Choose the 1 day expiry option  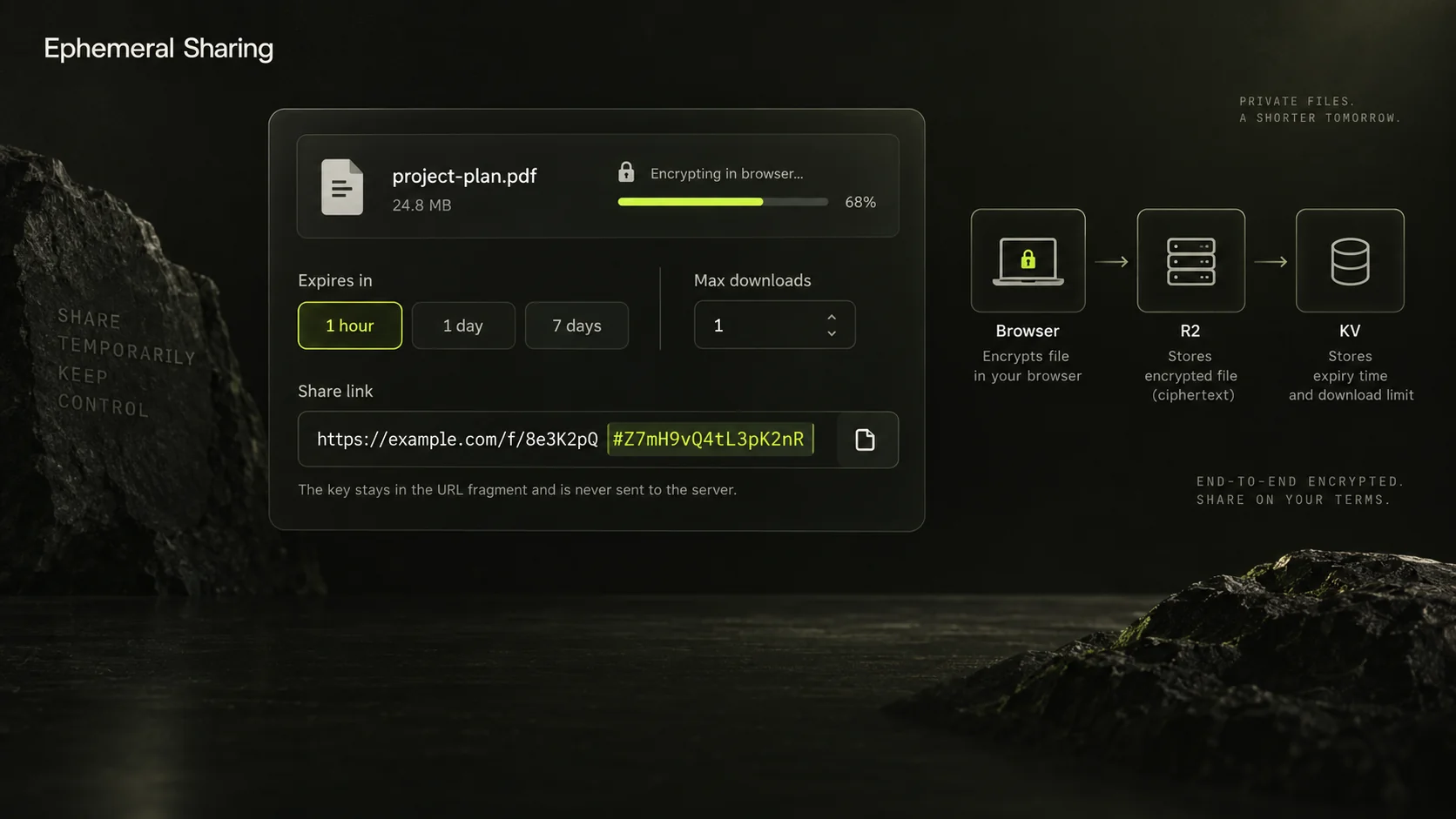[463, 326]
